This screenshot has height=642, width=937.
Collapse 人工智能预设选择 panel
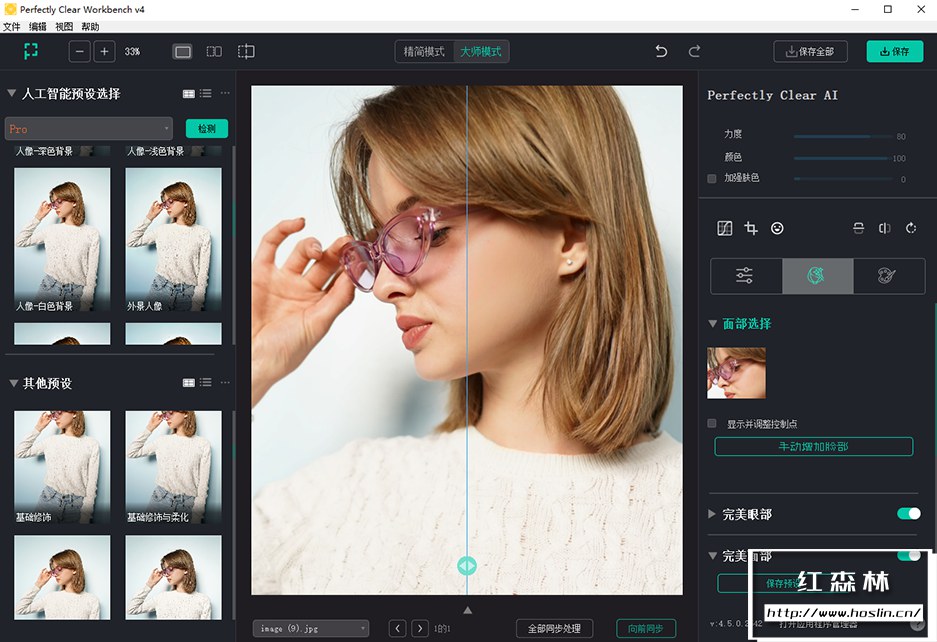11,93
